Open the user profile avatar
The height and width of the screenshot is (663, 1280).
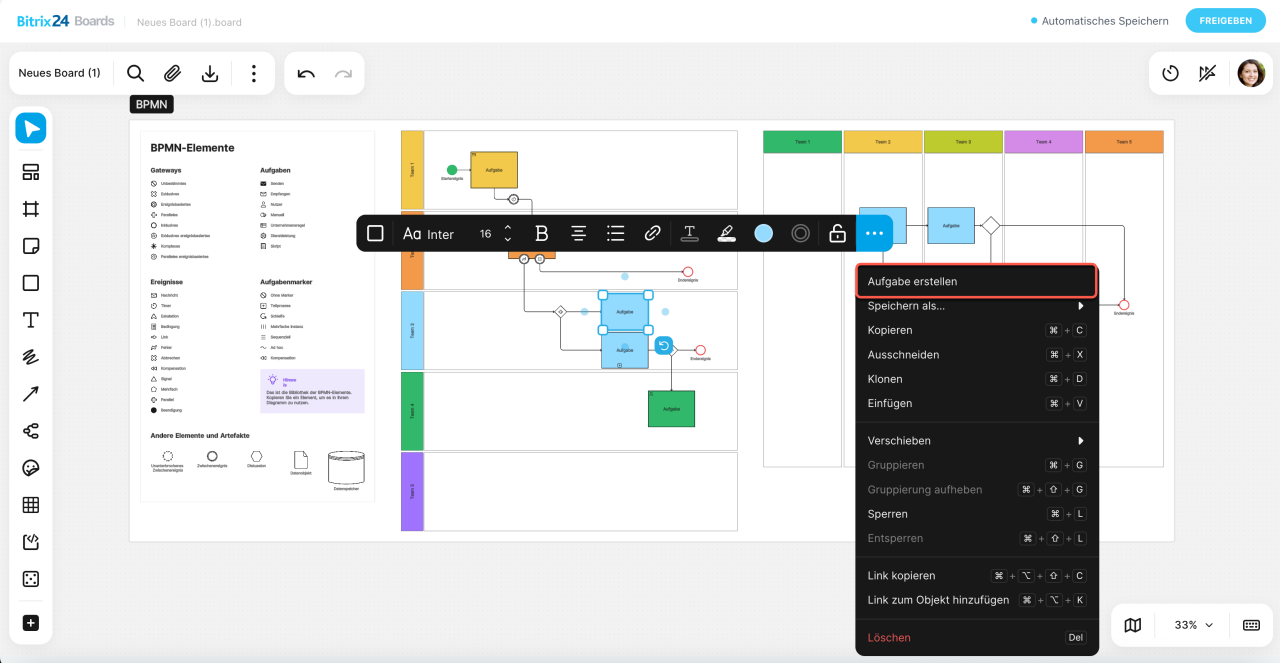(x=1251, y=73)
